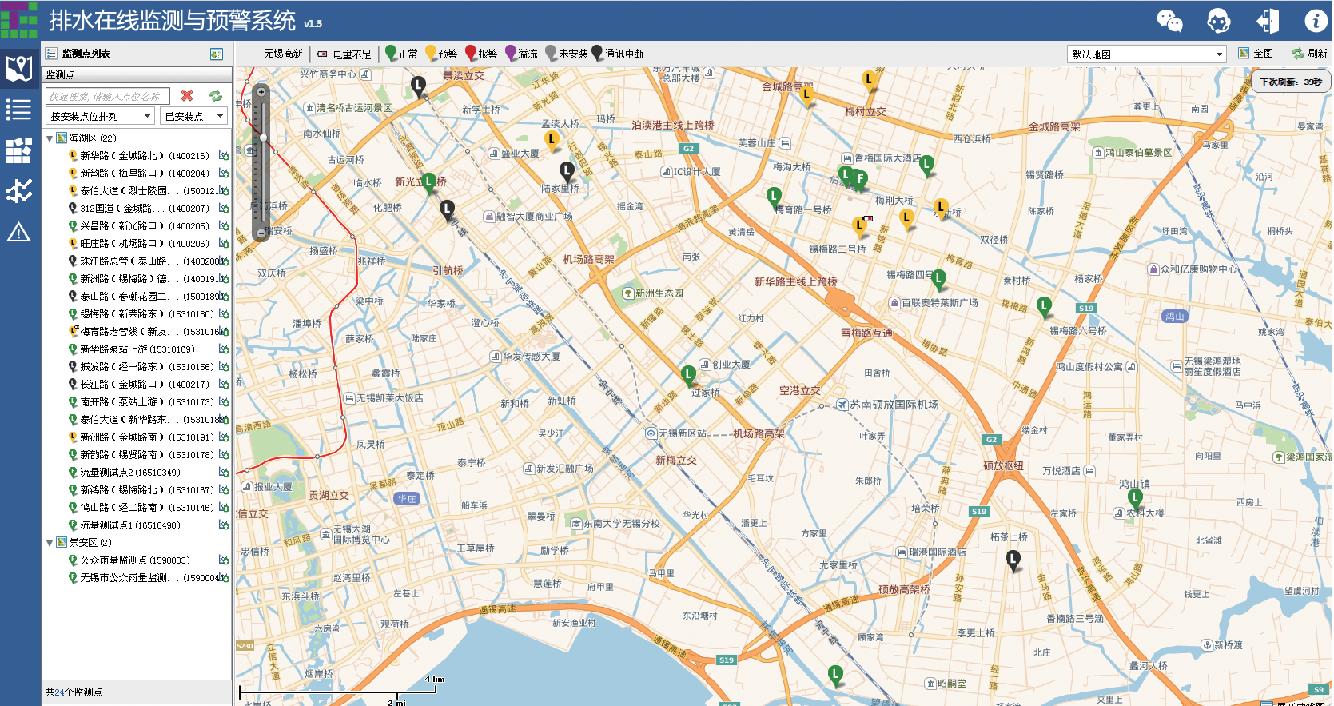Select green marker near 鸿山 at right
The image size is (1334, 706).
1135,499
